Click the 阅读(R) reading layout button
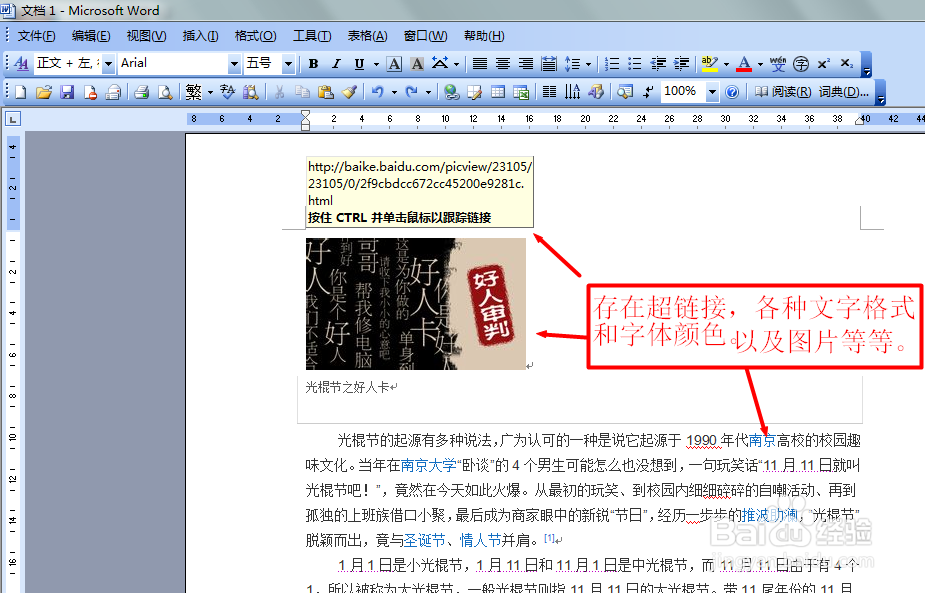 [x=783, y=92]
